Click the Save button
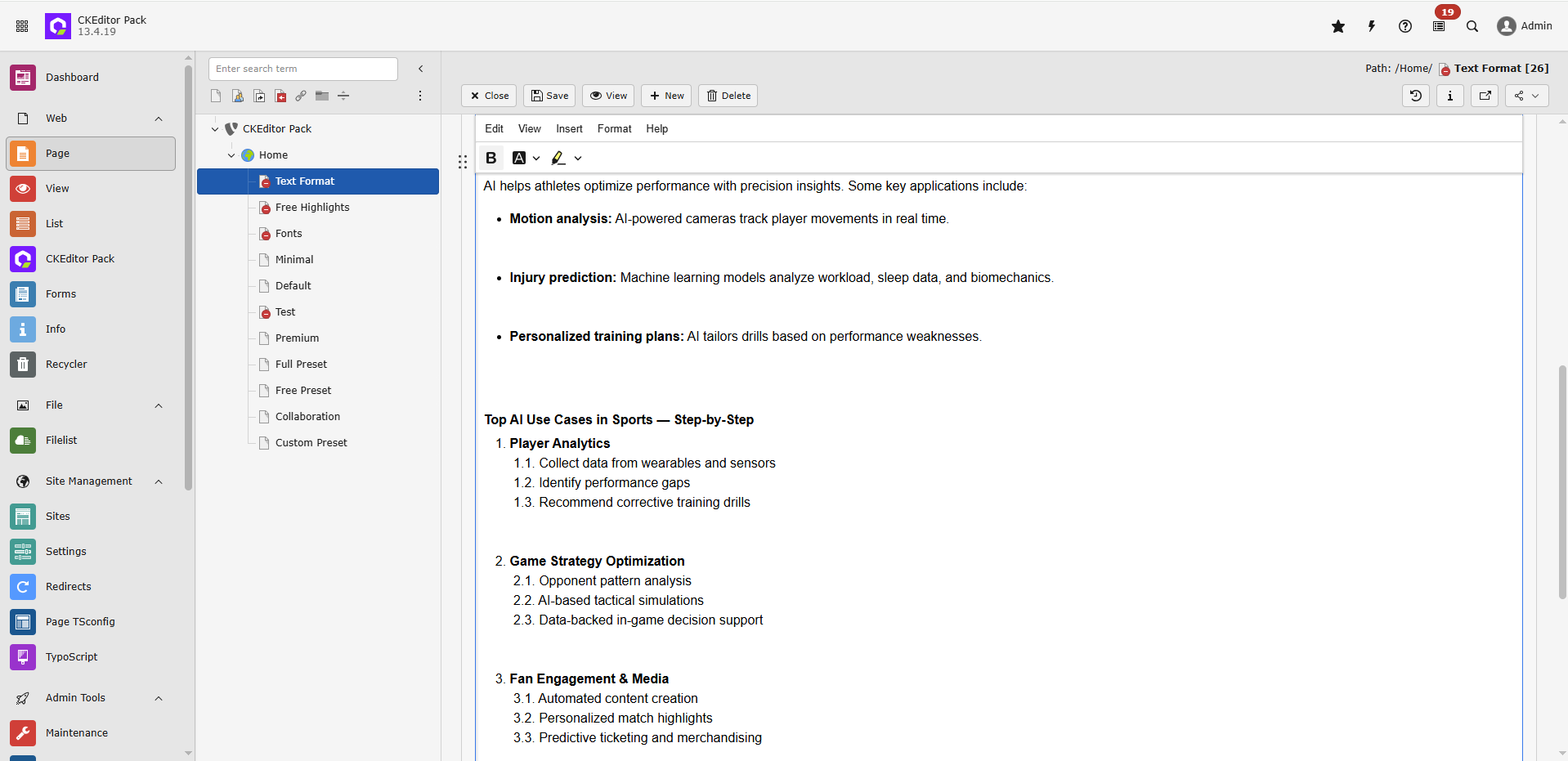This screenshot has width=1568, height=761. tap(549, 96)
